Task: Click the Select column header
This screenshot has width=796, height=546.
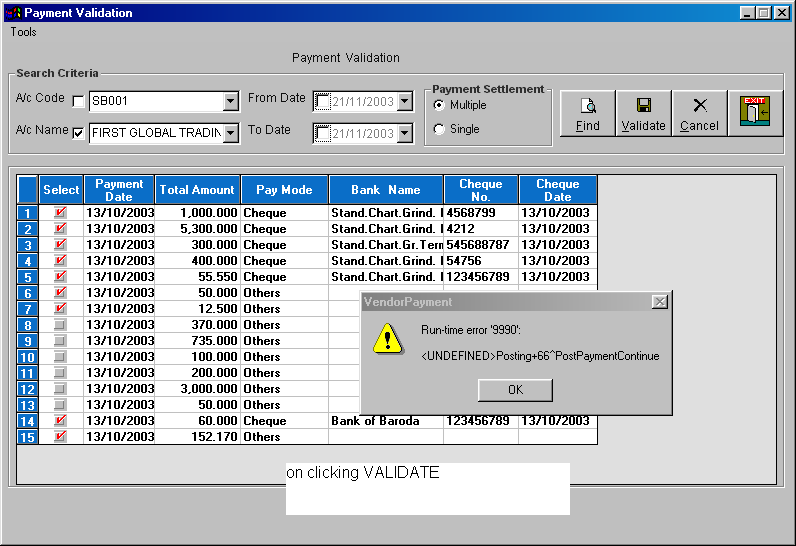Action: 61,190
